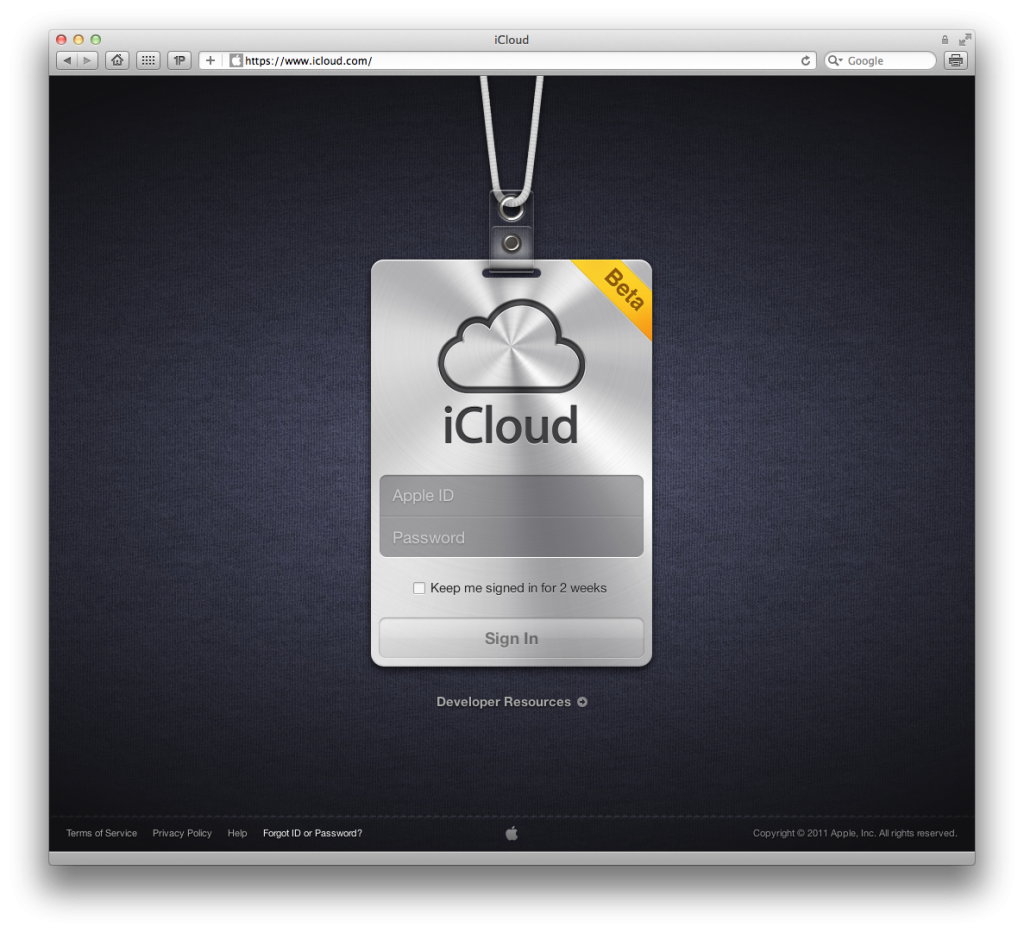
Task: Show Top Sites grid button
Action: (x=148, y=61)
